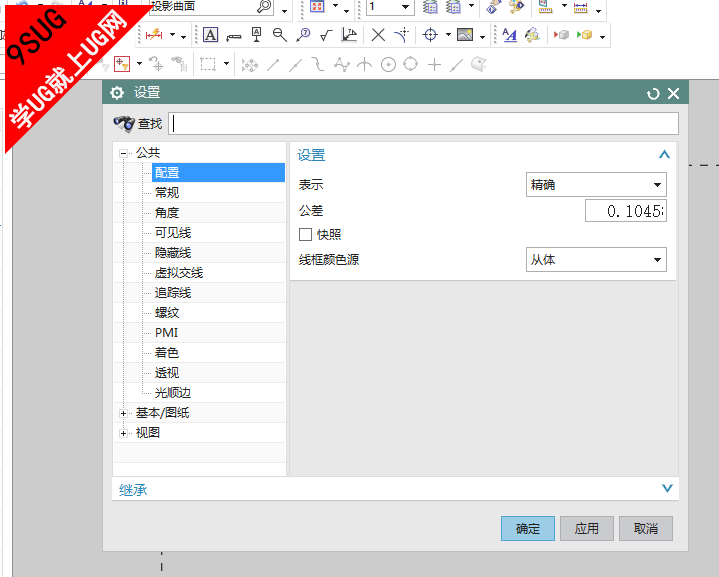
Task: Select the snap Quadrant Point icon
Action: pyautogui.click(x=411, y=64)
